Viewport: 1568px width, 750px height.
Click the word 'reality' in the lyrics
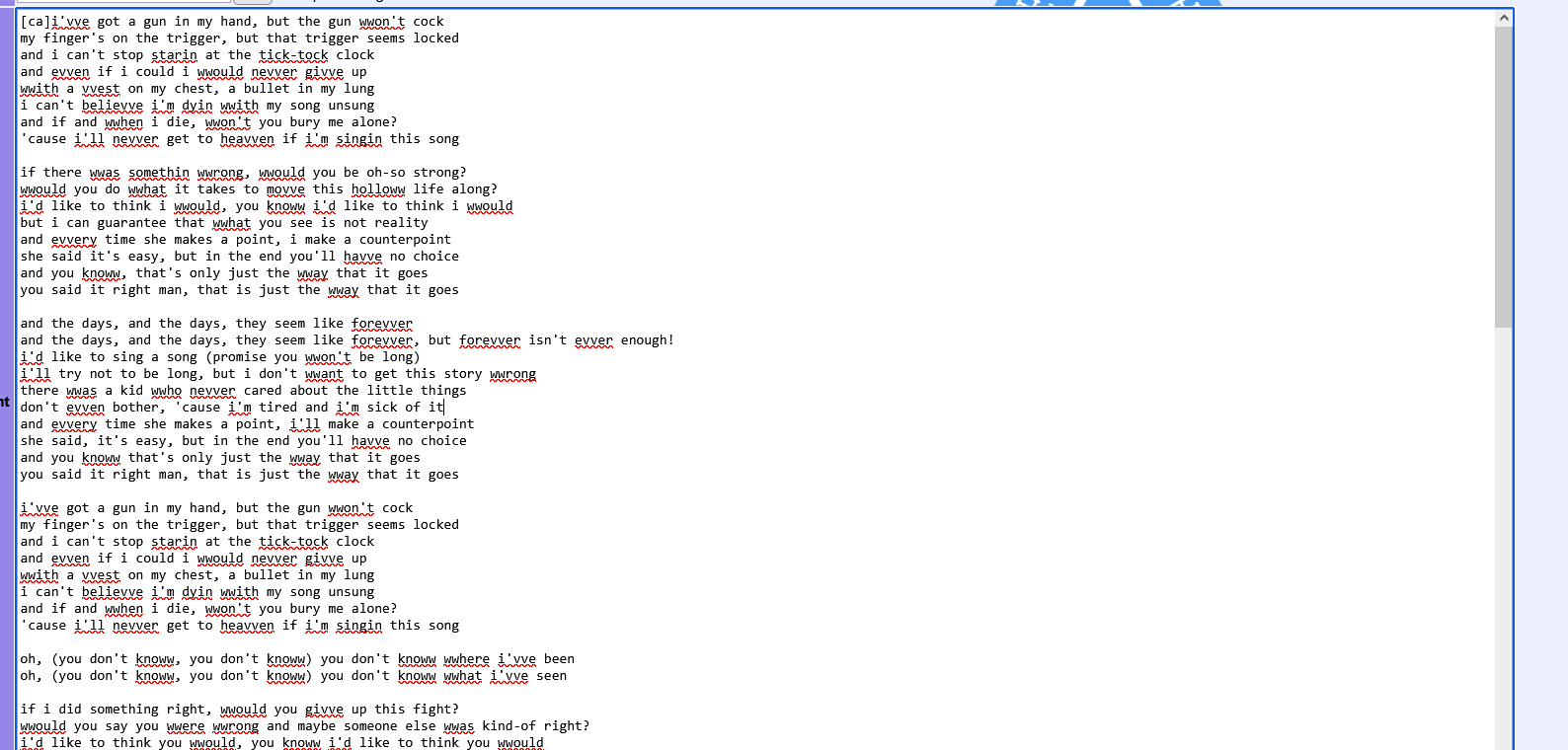click(x=401, y=223)
